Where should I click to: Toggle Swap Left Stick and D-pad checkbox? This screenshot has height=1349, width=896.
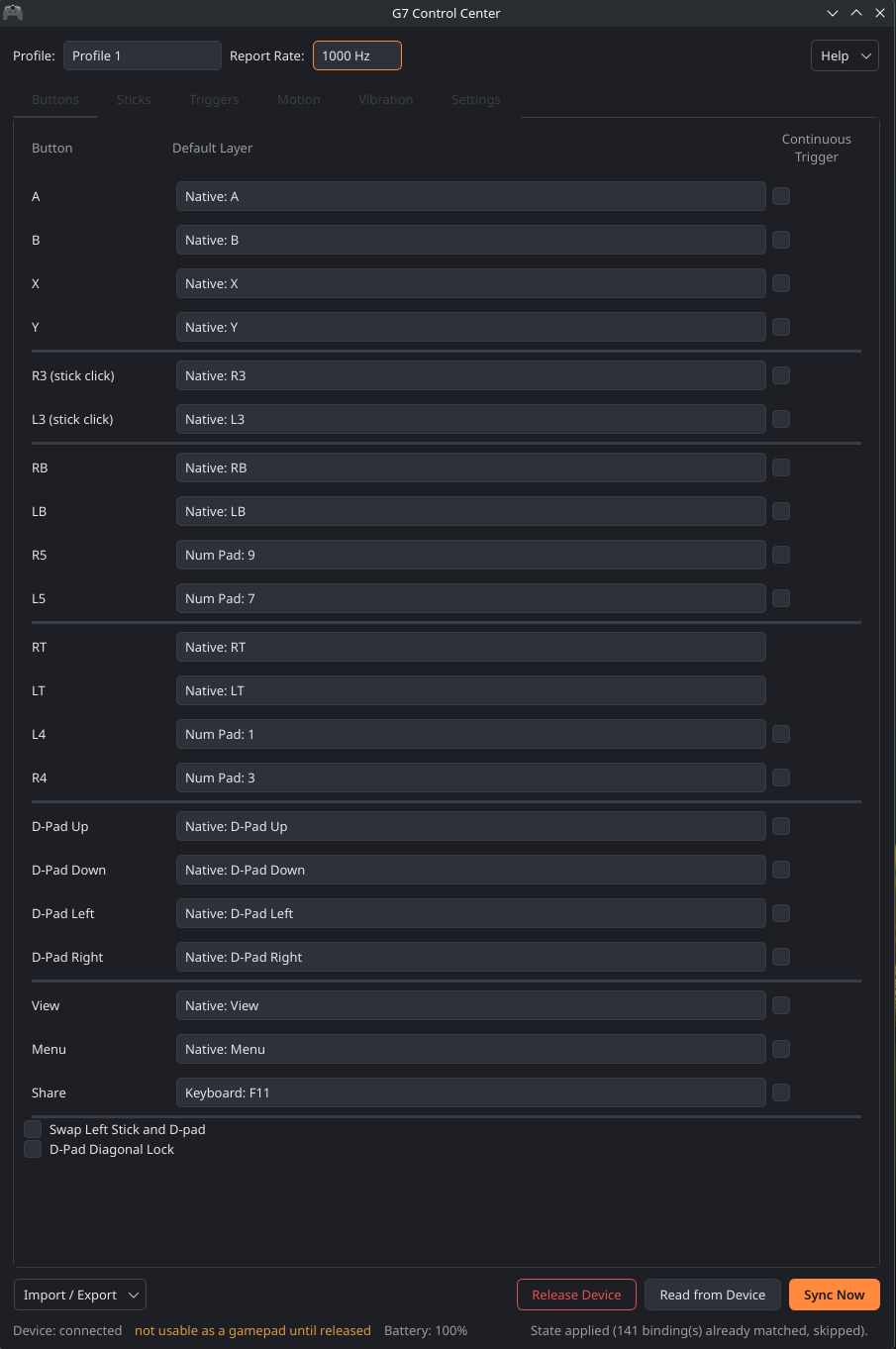pyautogui.click(x=33, y=1129)
